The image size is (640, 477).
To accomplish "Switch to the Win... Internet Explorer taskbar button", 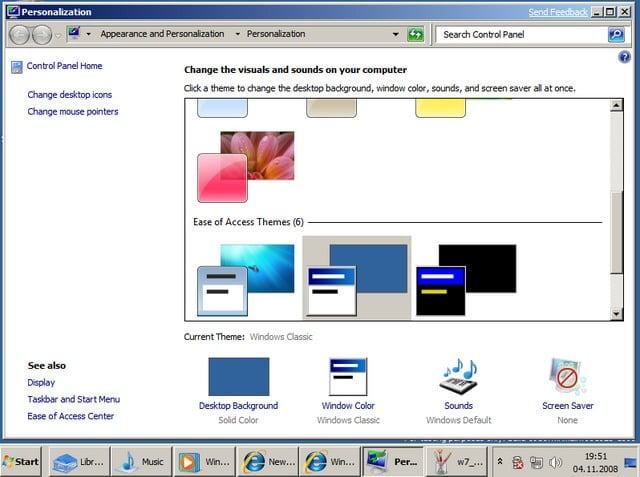I will point(330,462).
